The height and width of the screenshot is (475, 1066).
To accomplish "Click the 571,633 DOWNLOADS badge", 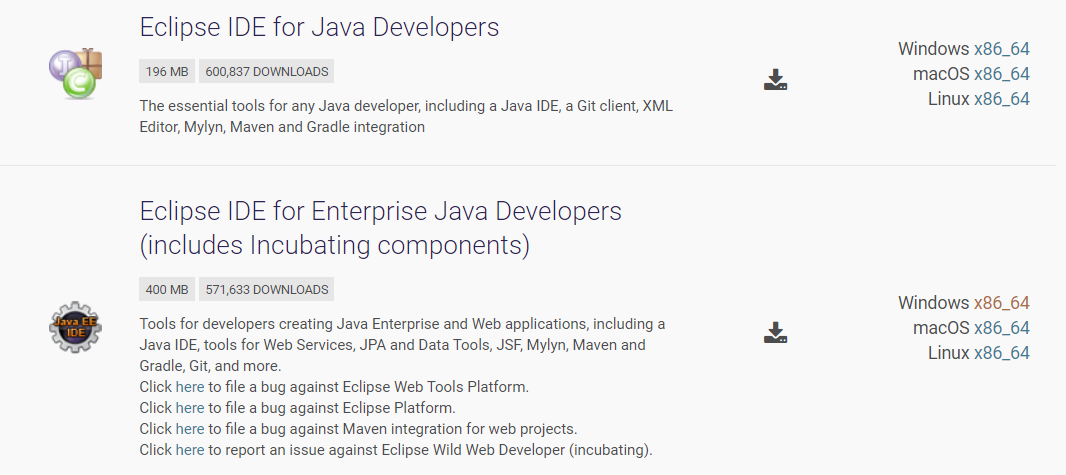I will [x=266, y=289].
